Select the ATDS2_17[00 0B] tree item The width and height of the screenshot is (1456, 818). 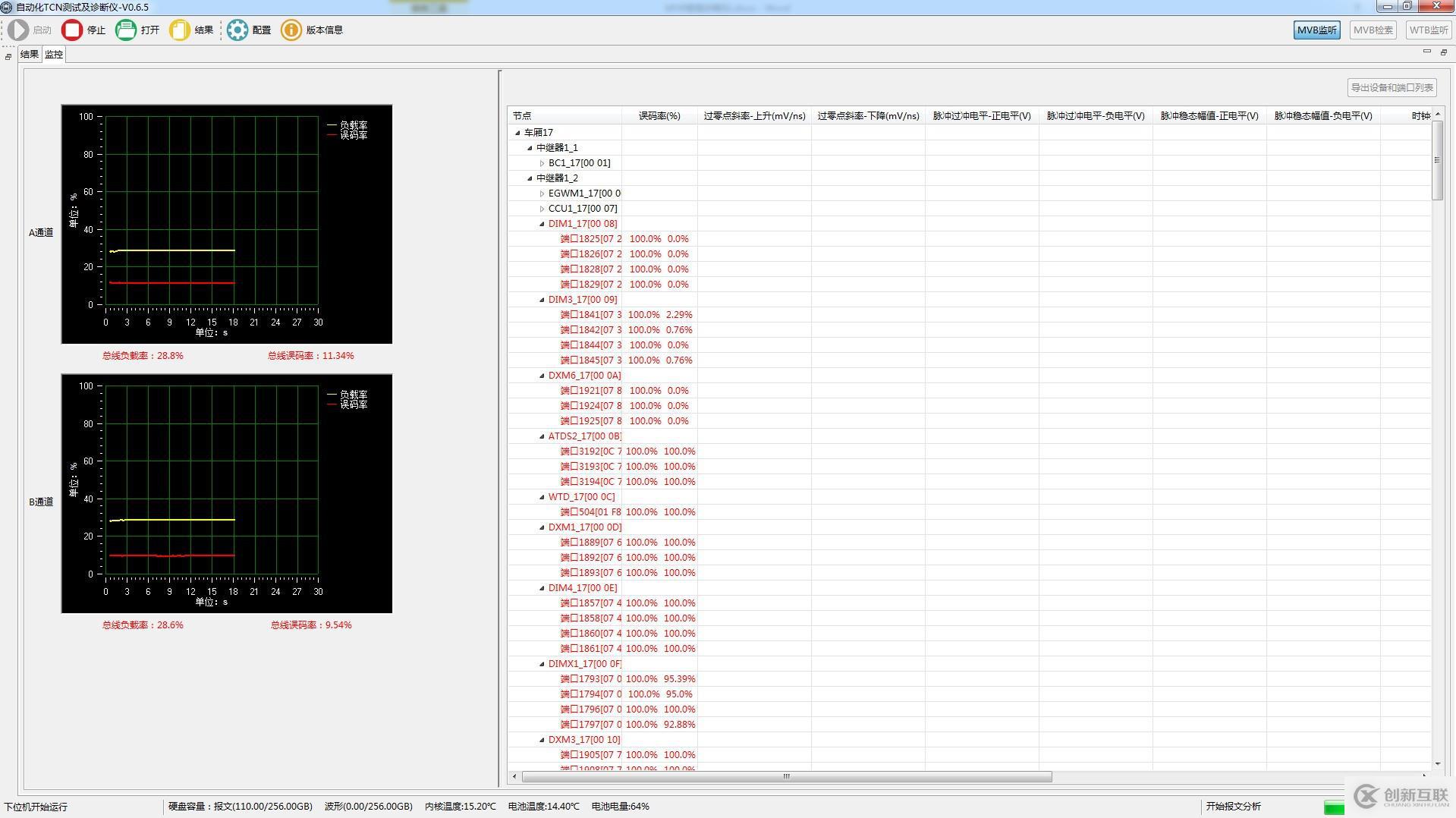pos(584,436)
